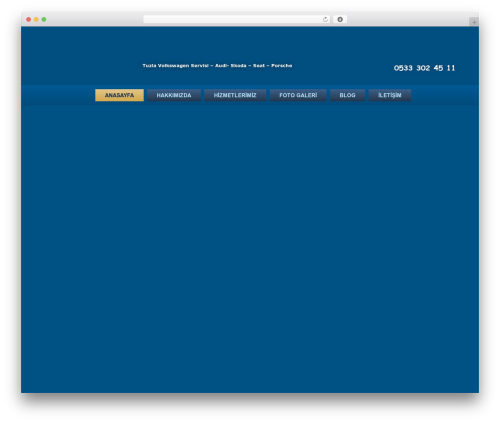Click the 0533 302 45 11 phone number
500x423 pixels.
point(424,68)
